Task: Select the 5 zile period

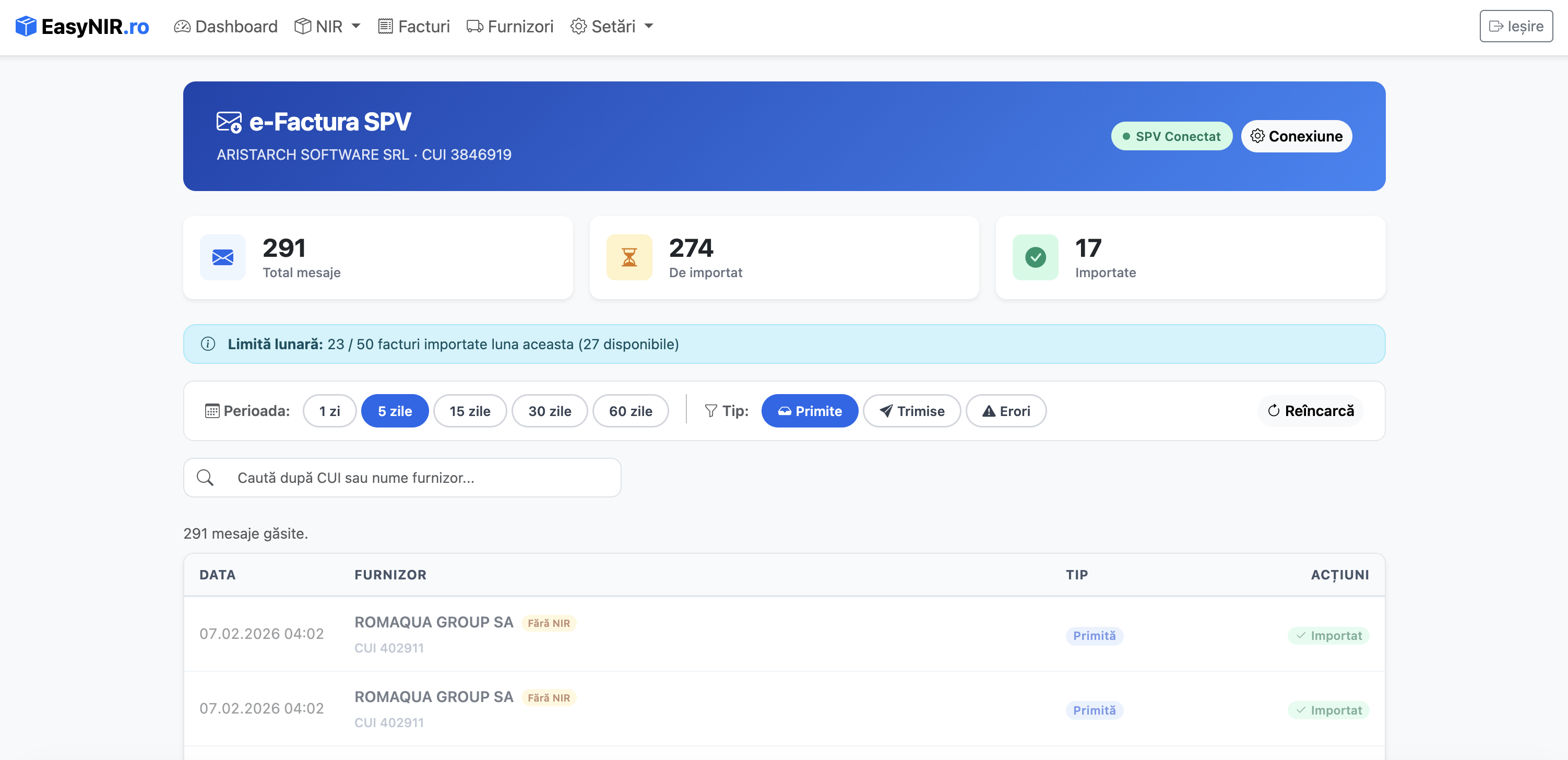Action: [395, 411]
